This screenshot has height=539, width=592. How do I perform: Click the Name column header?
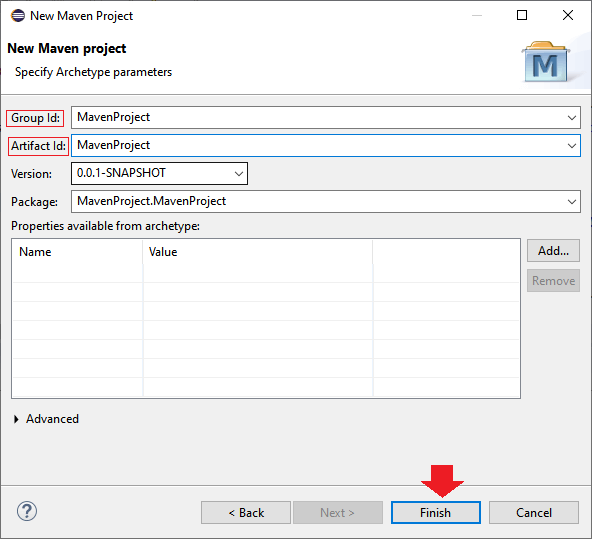pyautogui.click(x=77, y=252)
